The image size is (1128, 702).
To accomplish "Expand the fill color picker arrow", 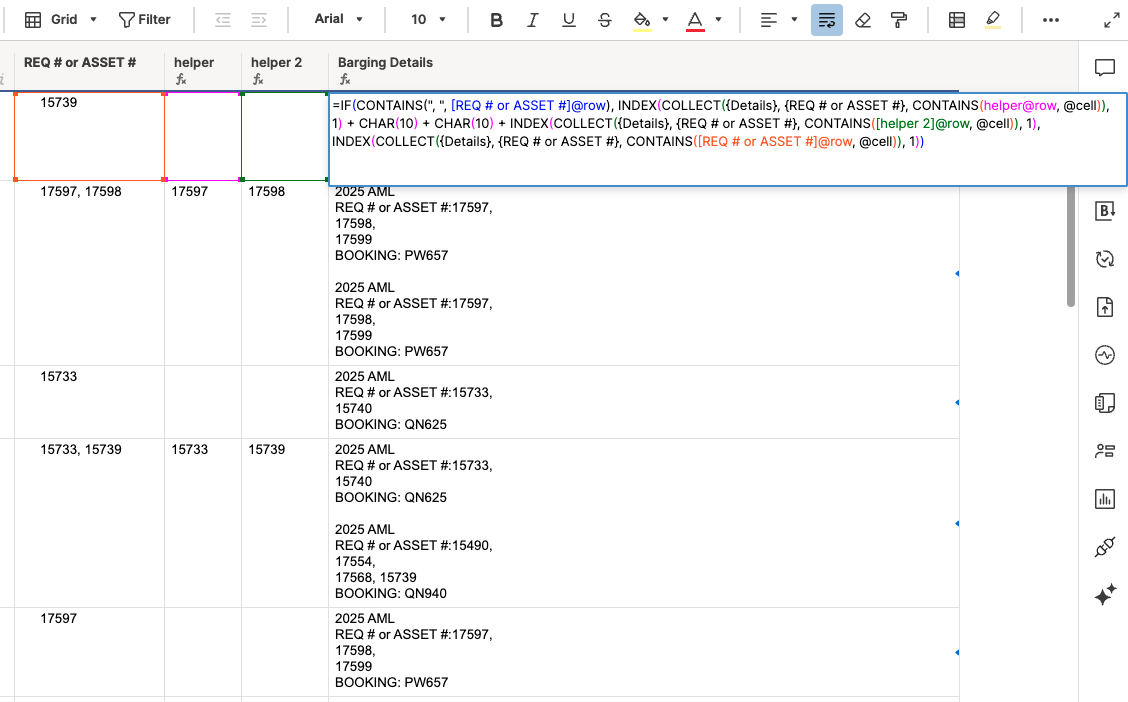I will (665, 19).
